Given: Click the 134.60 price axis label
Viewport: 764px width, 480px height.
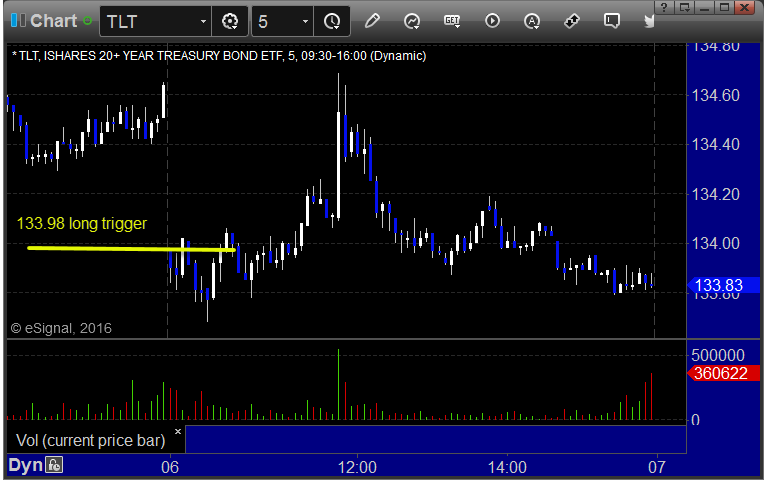Looking at the screenshot, I should pos(716,95).
